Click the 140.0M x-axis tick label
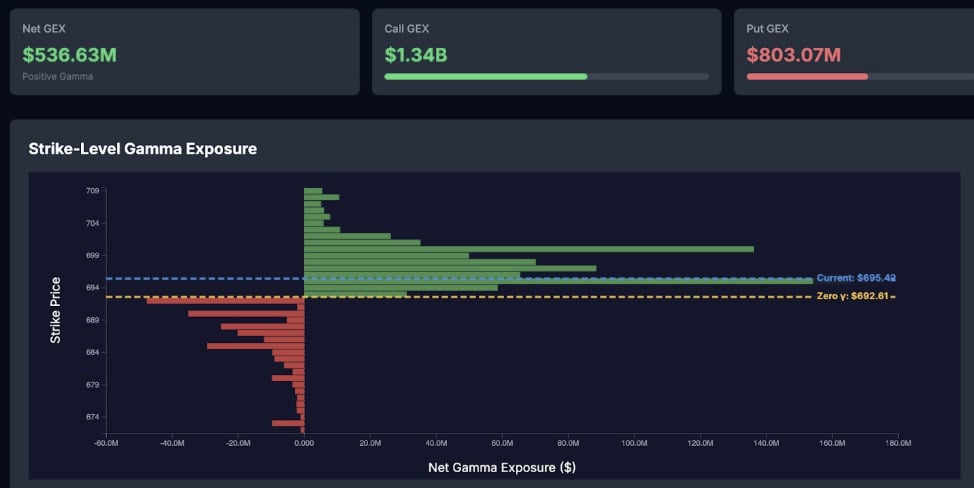This screenshot has height=488, width=974. 766,443
